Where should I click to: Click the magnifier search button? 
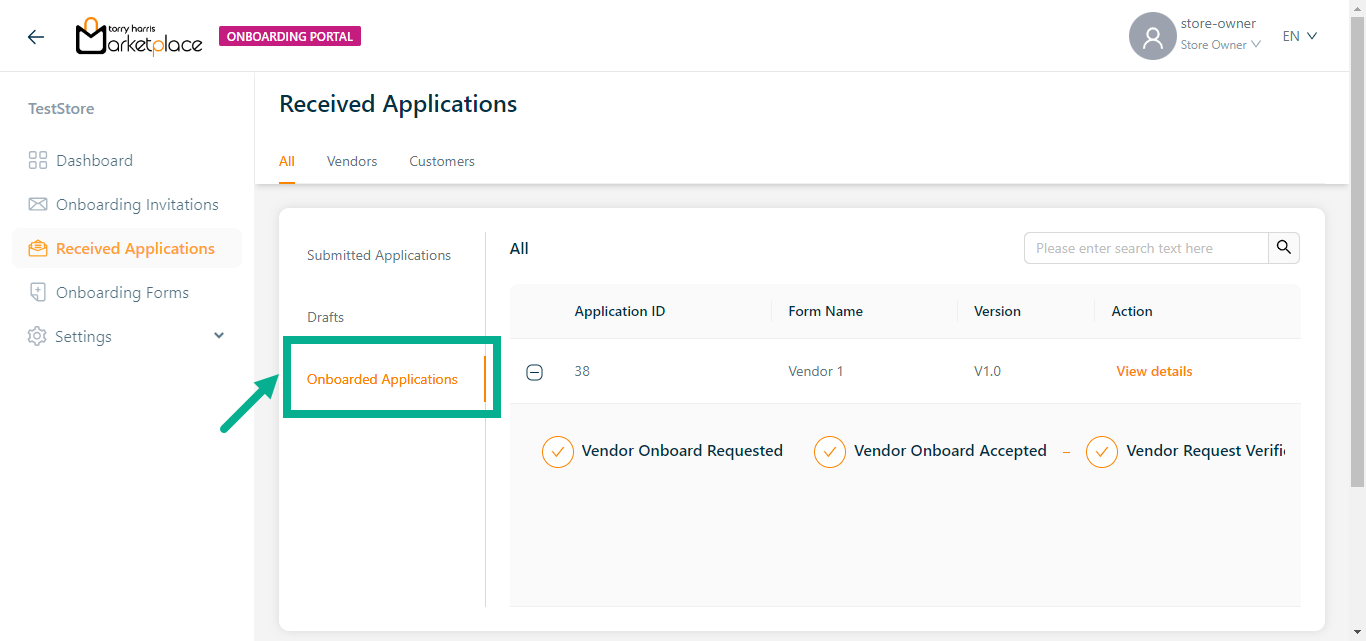coord(1284,248)
